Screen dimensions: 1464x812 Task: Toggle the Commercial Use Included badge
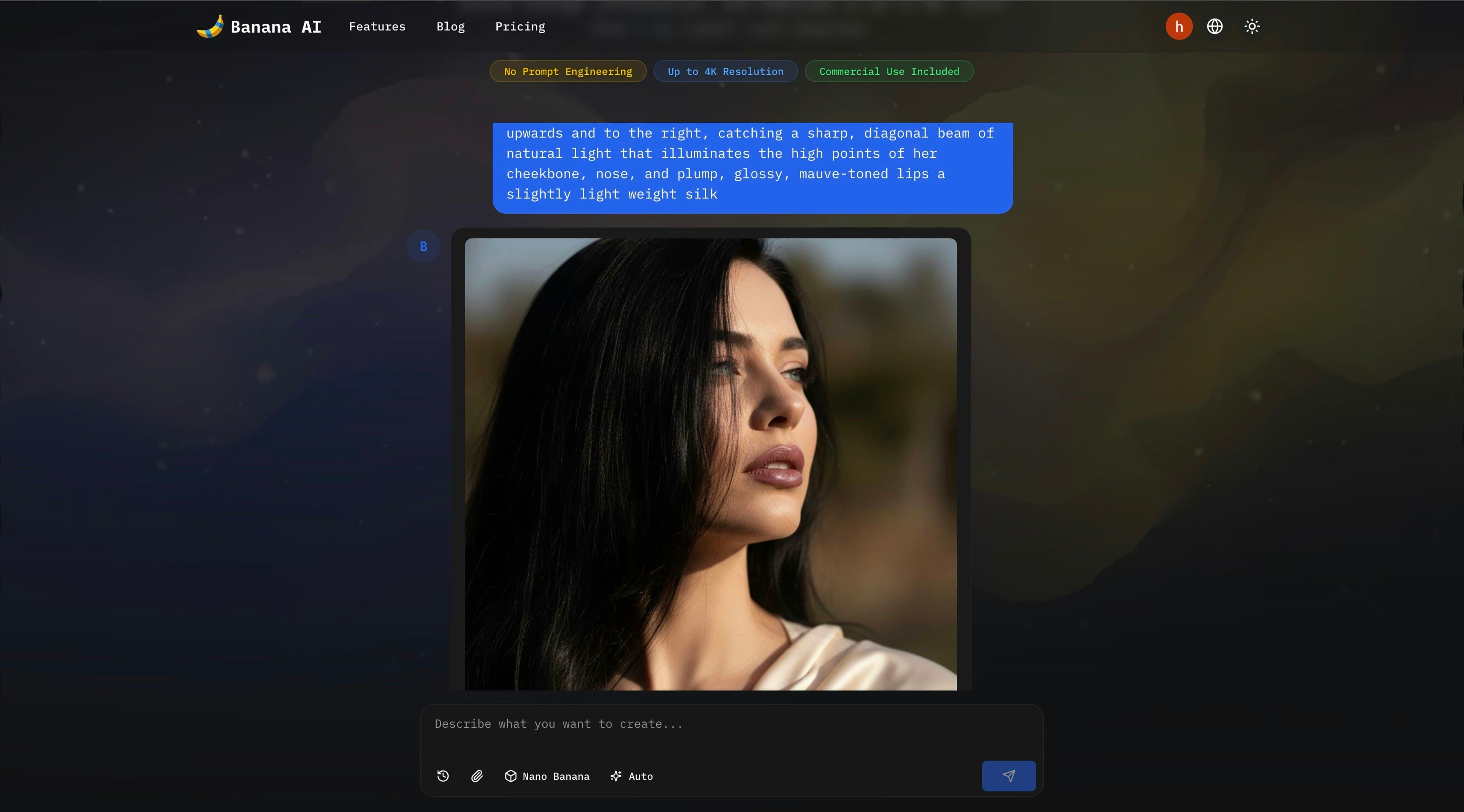(x=889, y=71)
